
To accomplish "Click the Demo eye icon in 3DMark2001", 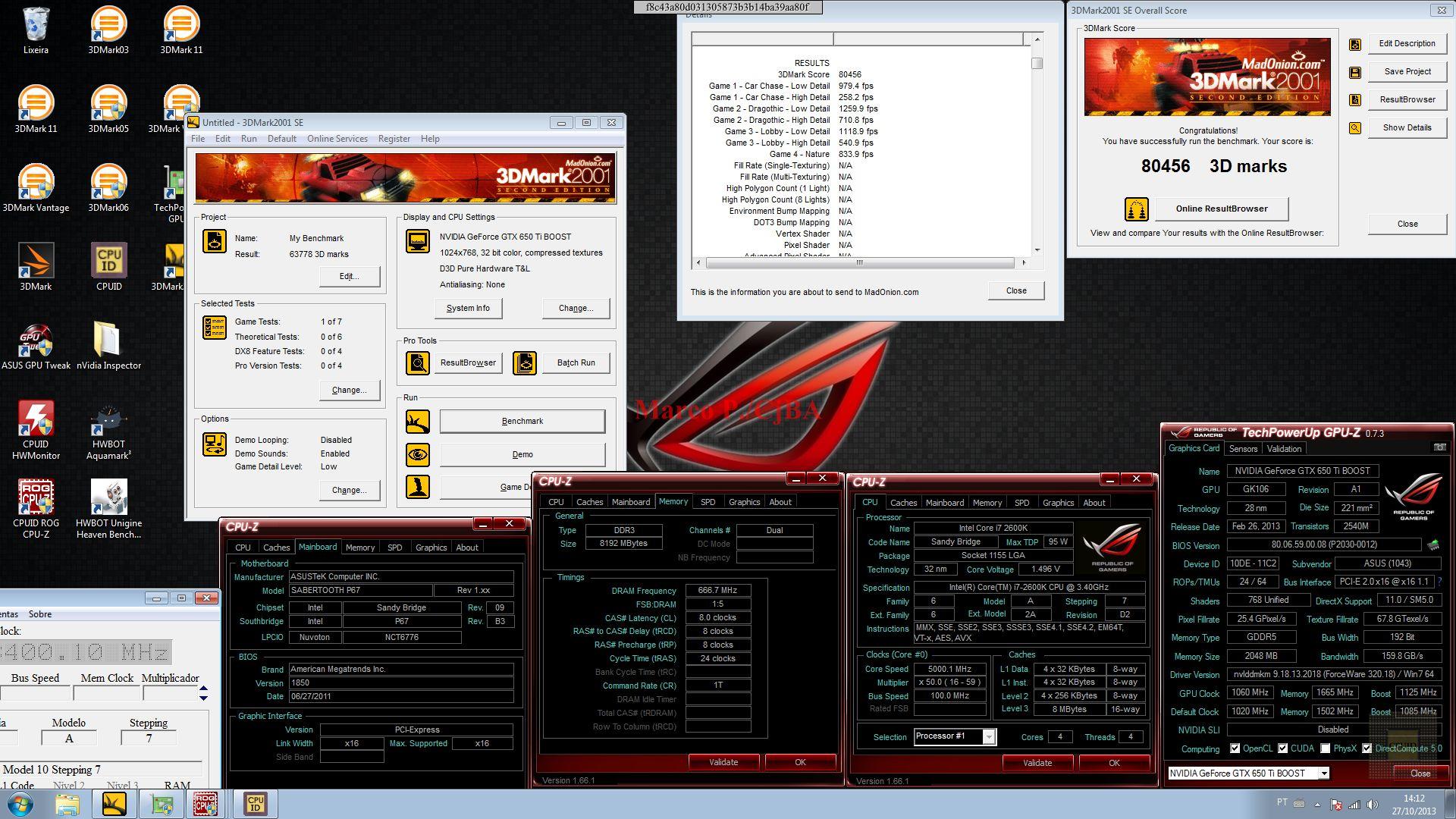I will (418, 455).
